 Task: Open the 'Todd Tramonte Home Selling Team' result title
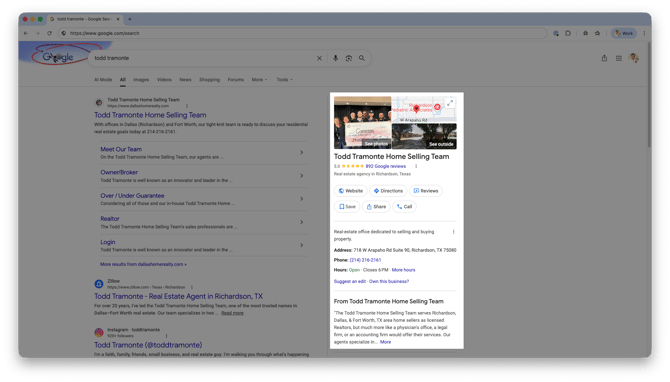pyautogui.click(x=150, y=115)
